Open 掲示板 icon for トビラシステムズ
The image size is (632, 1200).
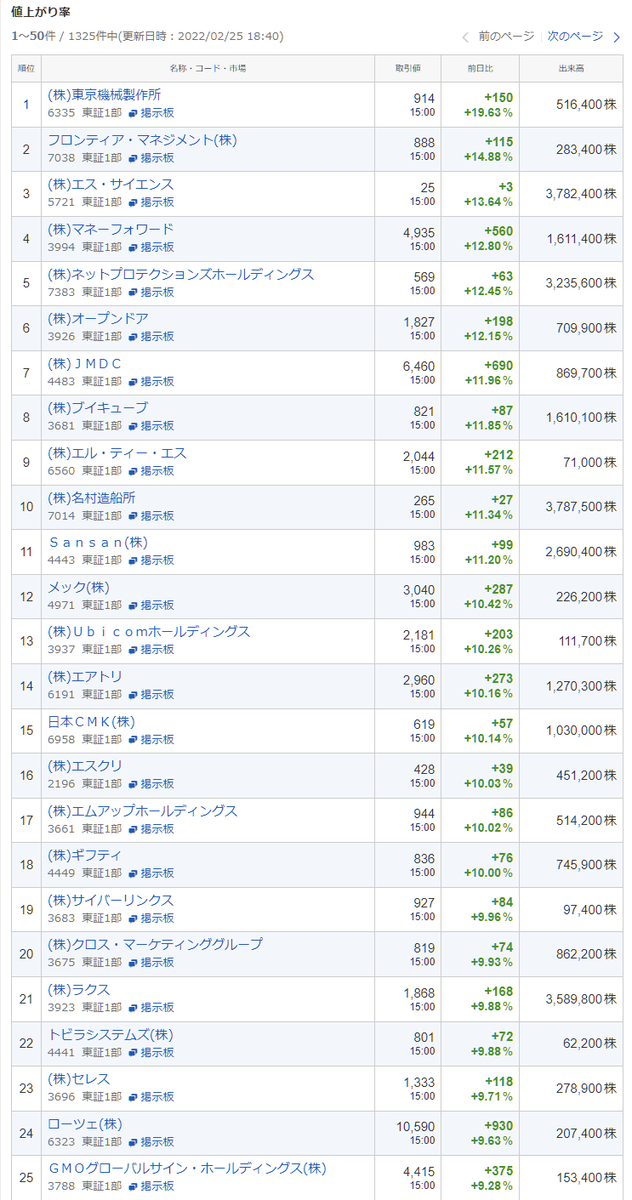(x=133, y=1052)
